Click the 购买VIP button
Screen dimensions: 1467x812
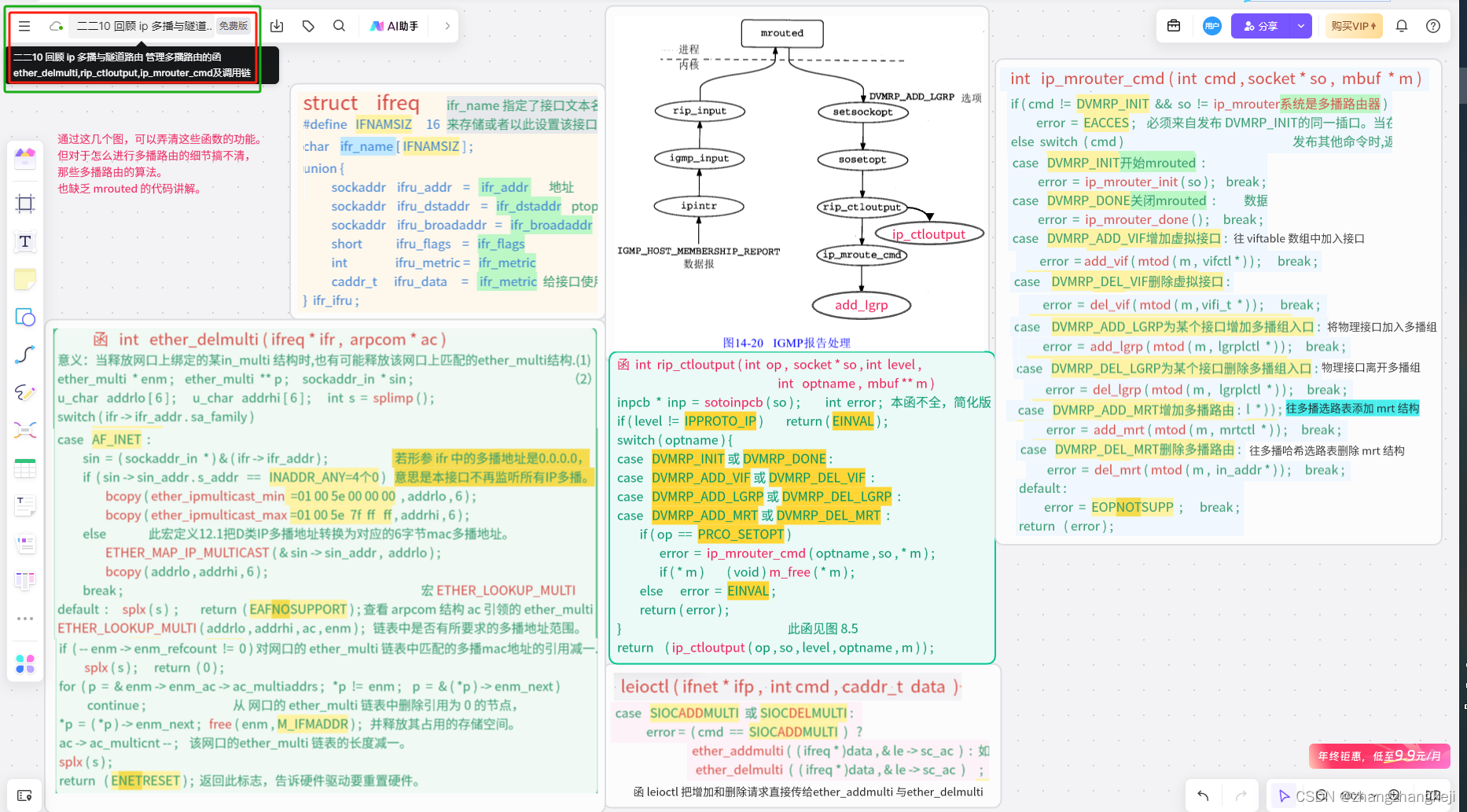click(1354, 26)
